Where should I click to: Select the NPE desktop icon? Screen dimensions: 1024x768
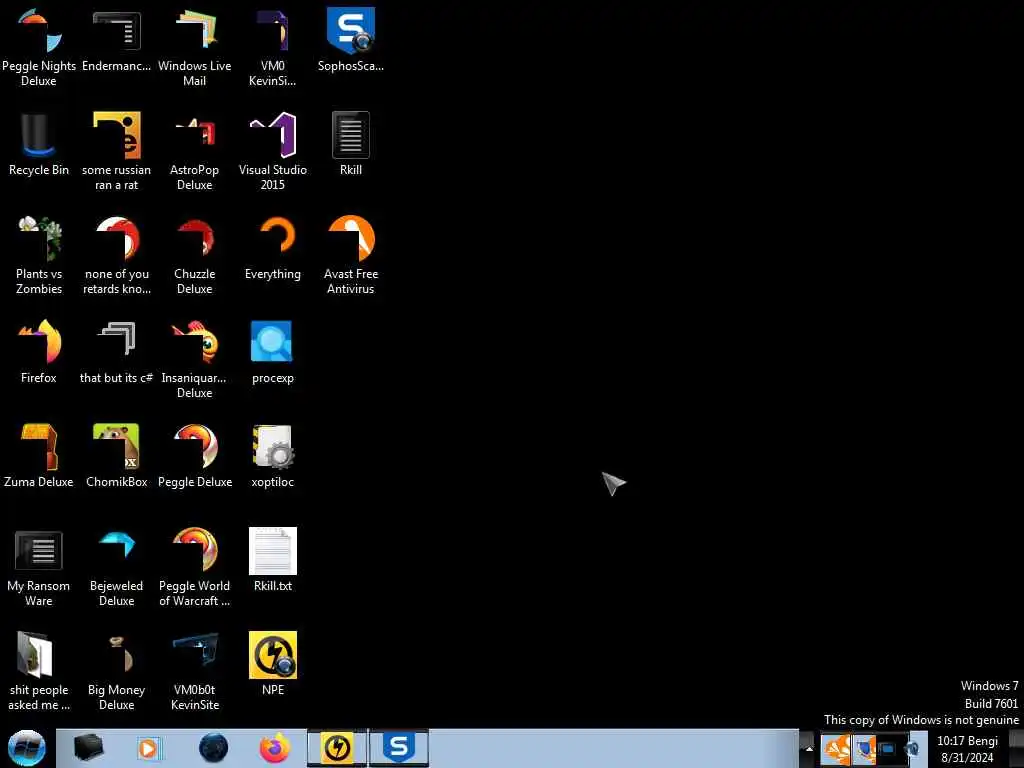tap(272, 665)
